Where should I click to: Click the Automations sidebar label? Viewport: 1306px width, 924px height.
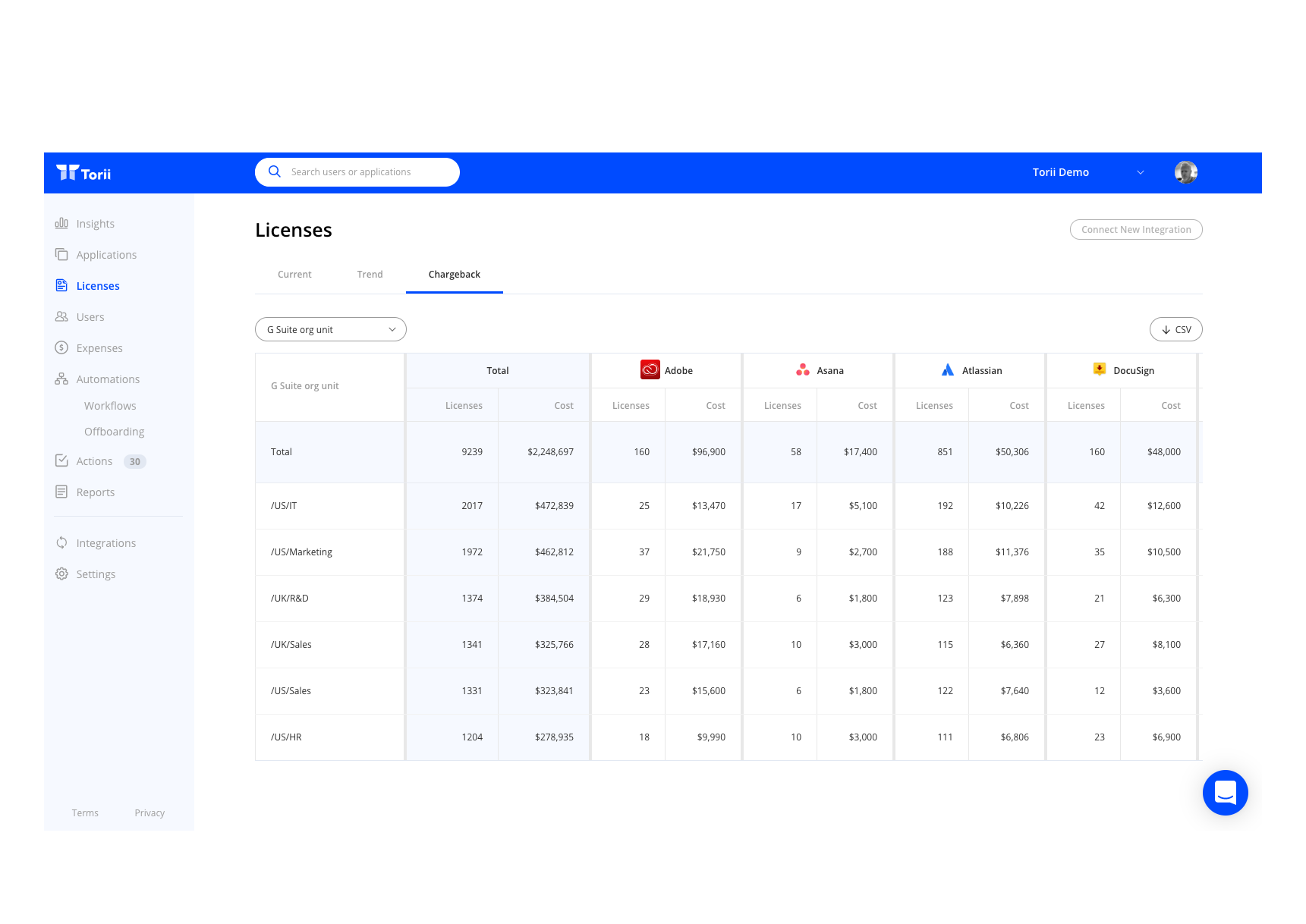pyautogui.click(x=108, y=379)
